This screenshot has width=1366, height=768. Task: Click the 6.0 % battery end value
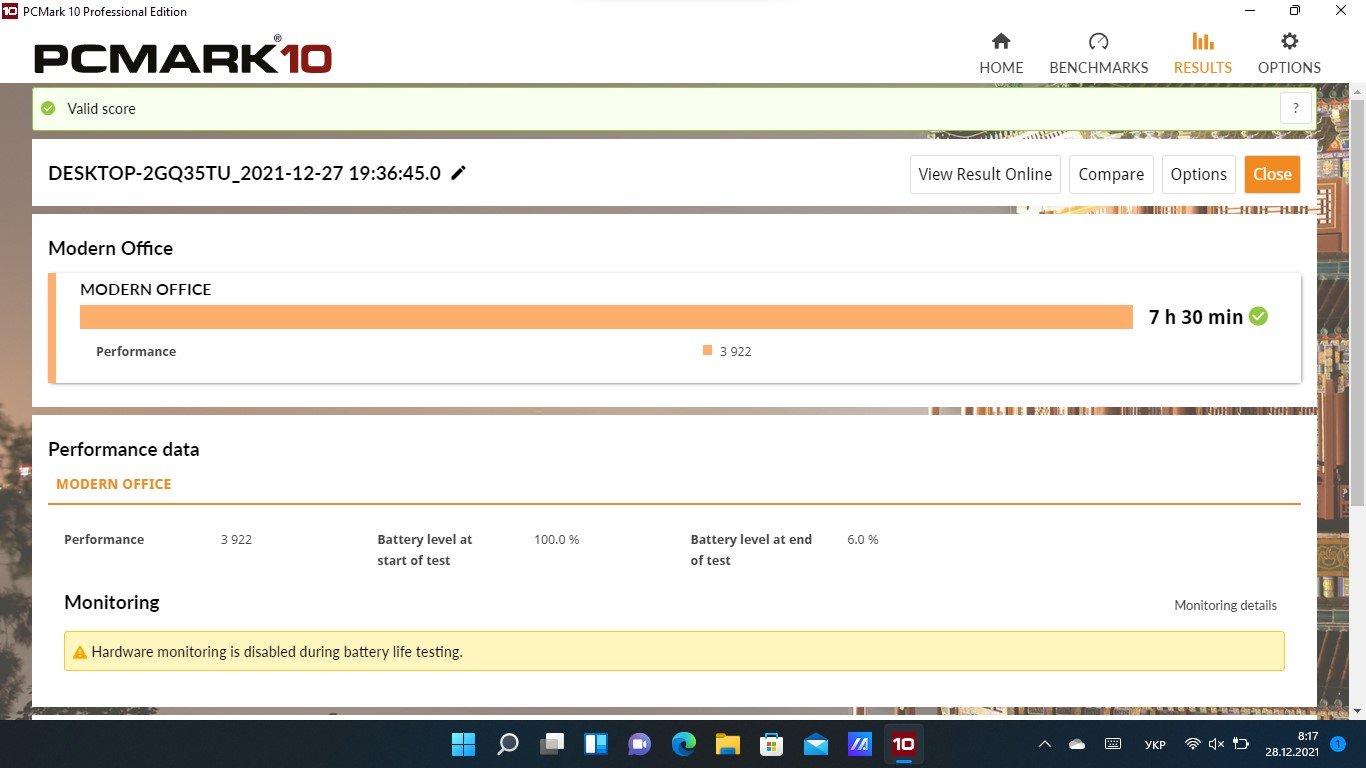863,539
